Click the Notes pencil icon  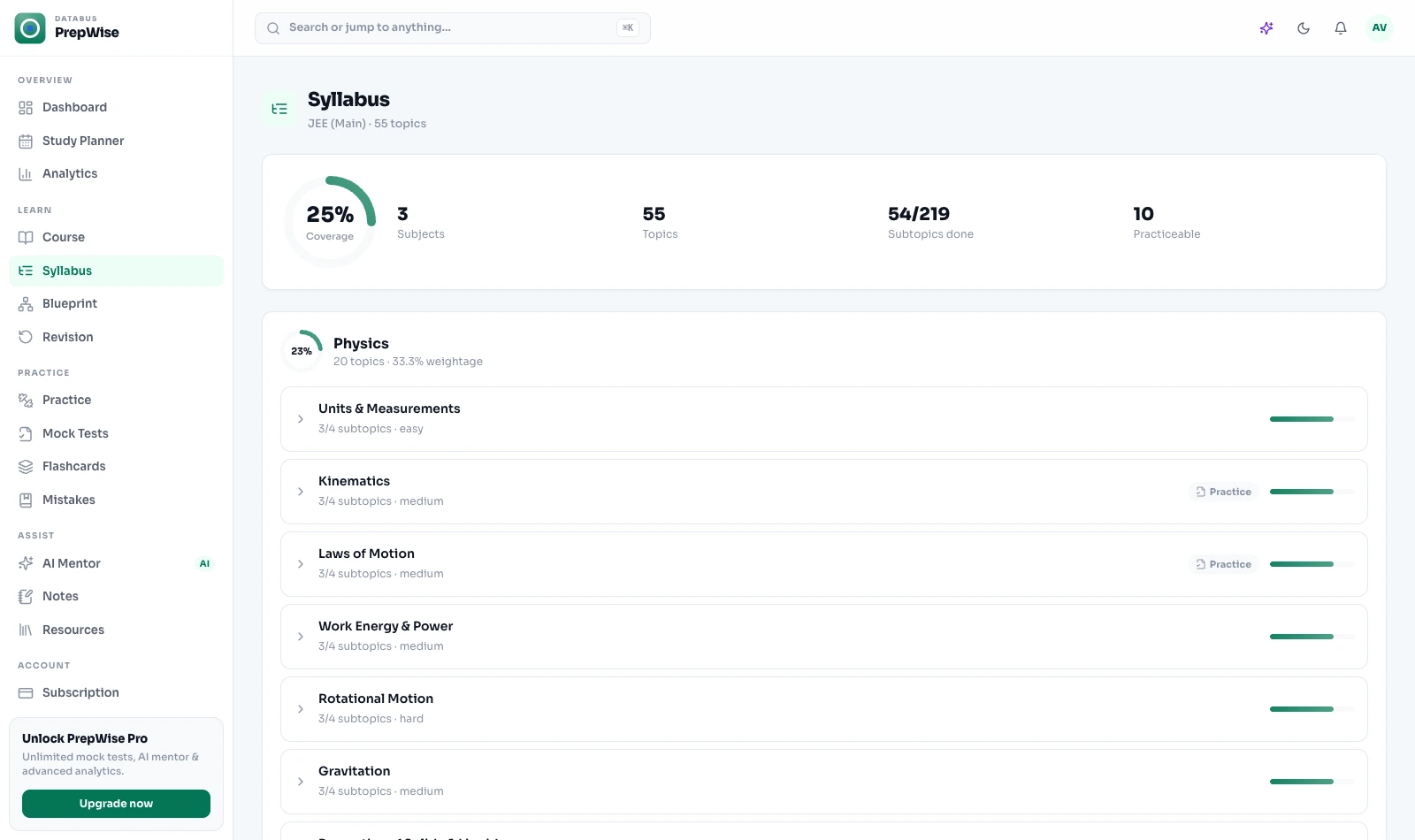(26, 597)
